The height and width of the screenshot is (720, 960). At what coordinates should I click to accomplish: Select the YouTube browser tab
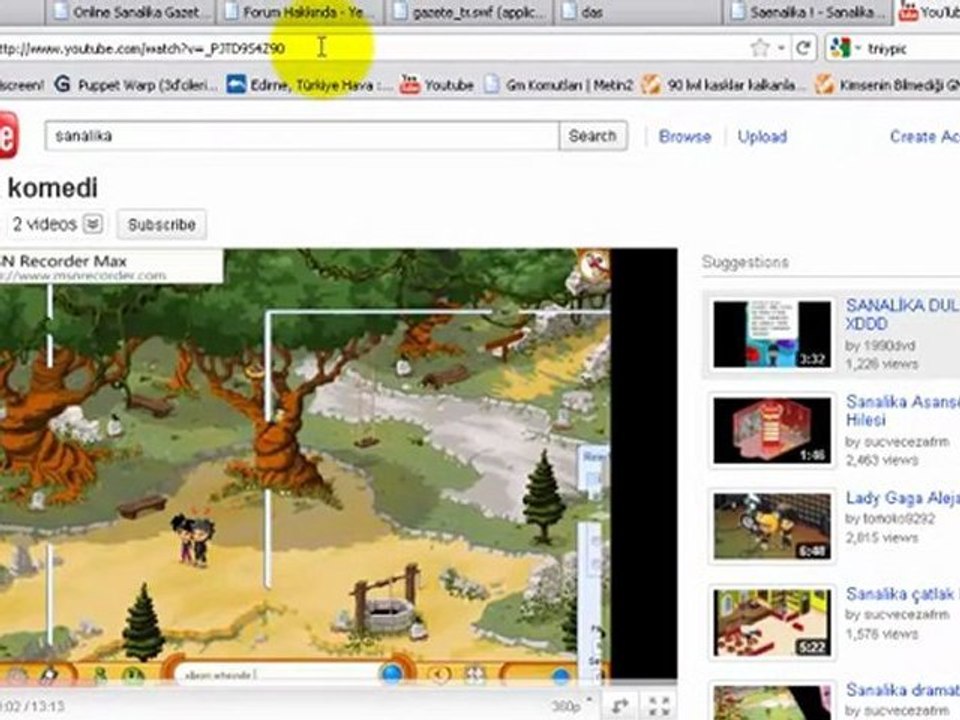coord(929,12)
